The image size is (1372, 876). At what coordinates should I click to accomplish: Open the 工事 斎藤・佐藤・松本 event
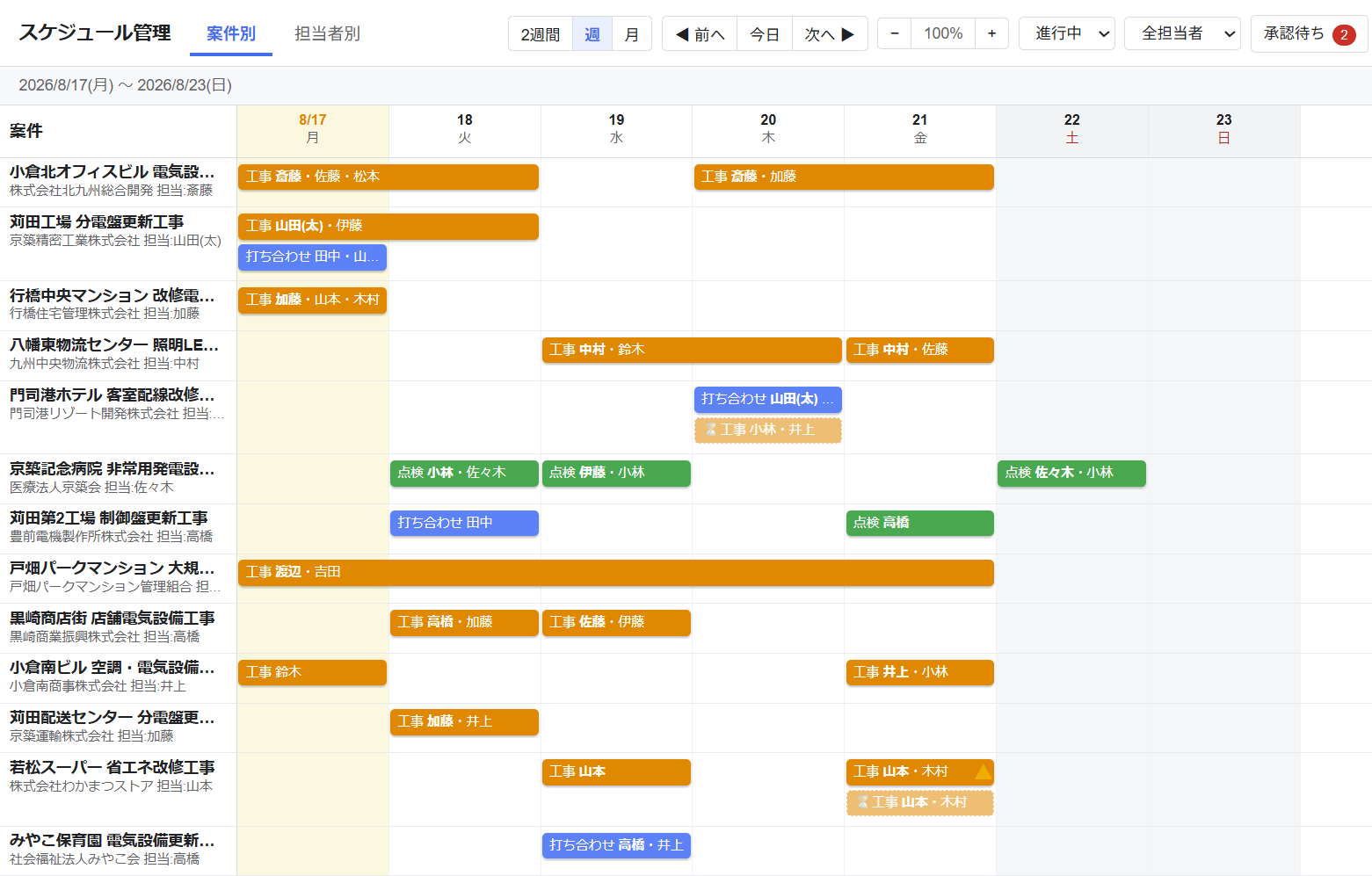[x=388, y=177]
